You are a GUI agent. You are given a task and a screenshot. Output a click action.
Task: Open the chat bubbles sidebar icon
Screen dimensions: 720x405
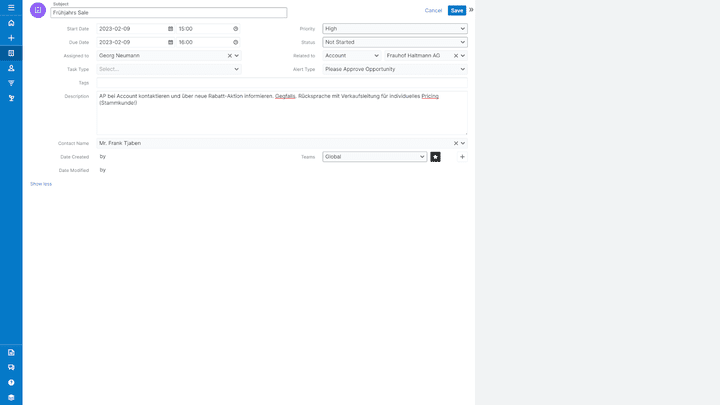tap(11, 367)
